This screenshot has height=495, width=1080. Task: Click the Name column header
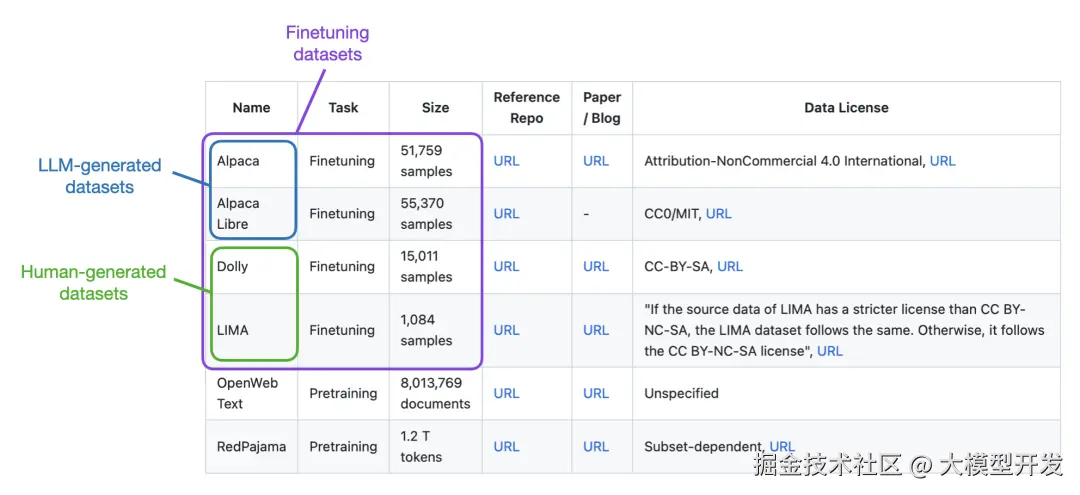coord(251,108)
